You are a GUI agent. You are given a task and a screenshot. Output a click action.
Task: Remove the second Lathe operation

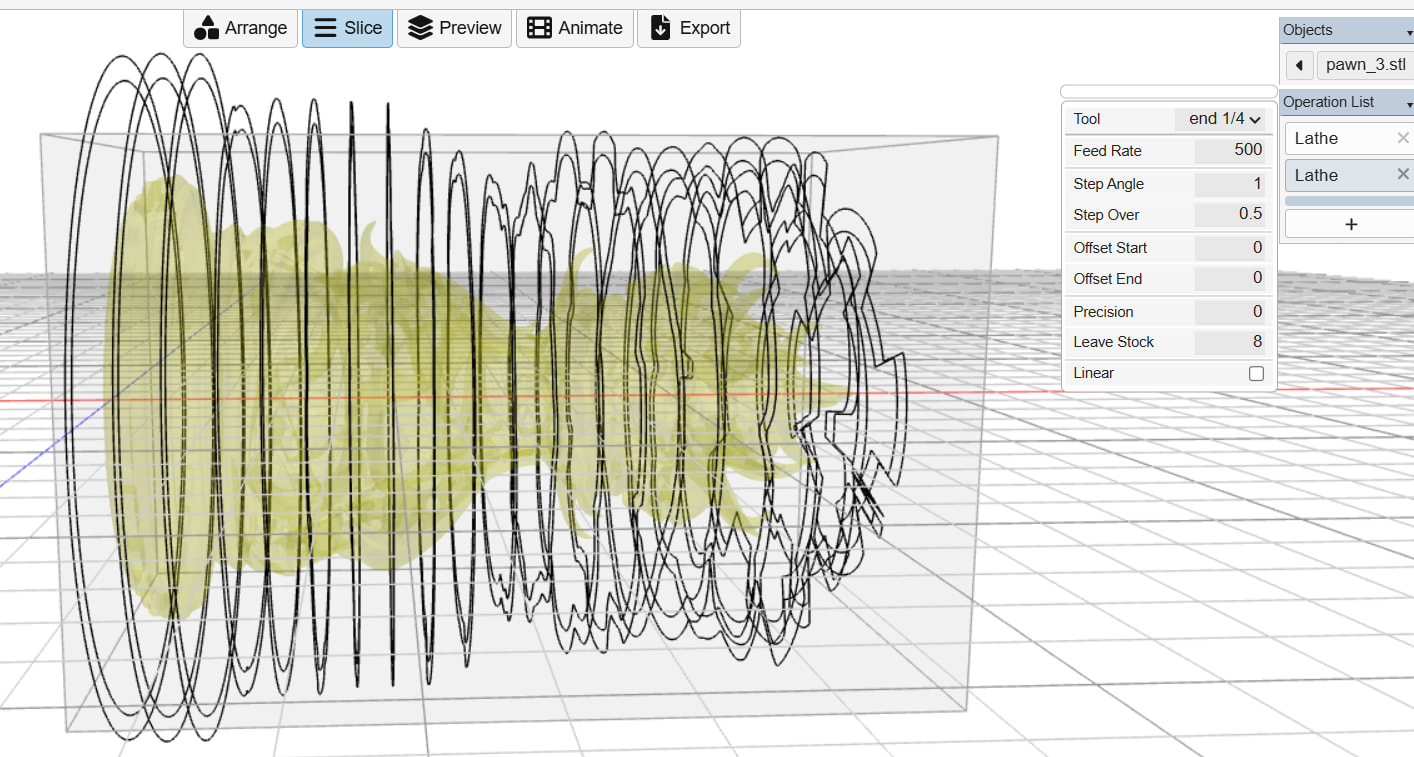(1403, 175)
